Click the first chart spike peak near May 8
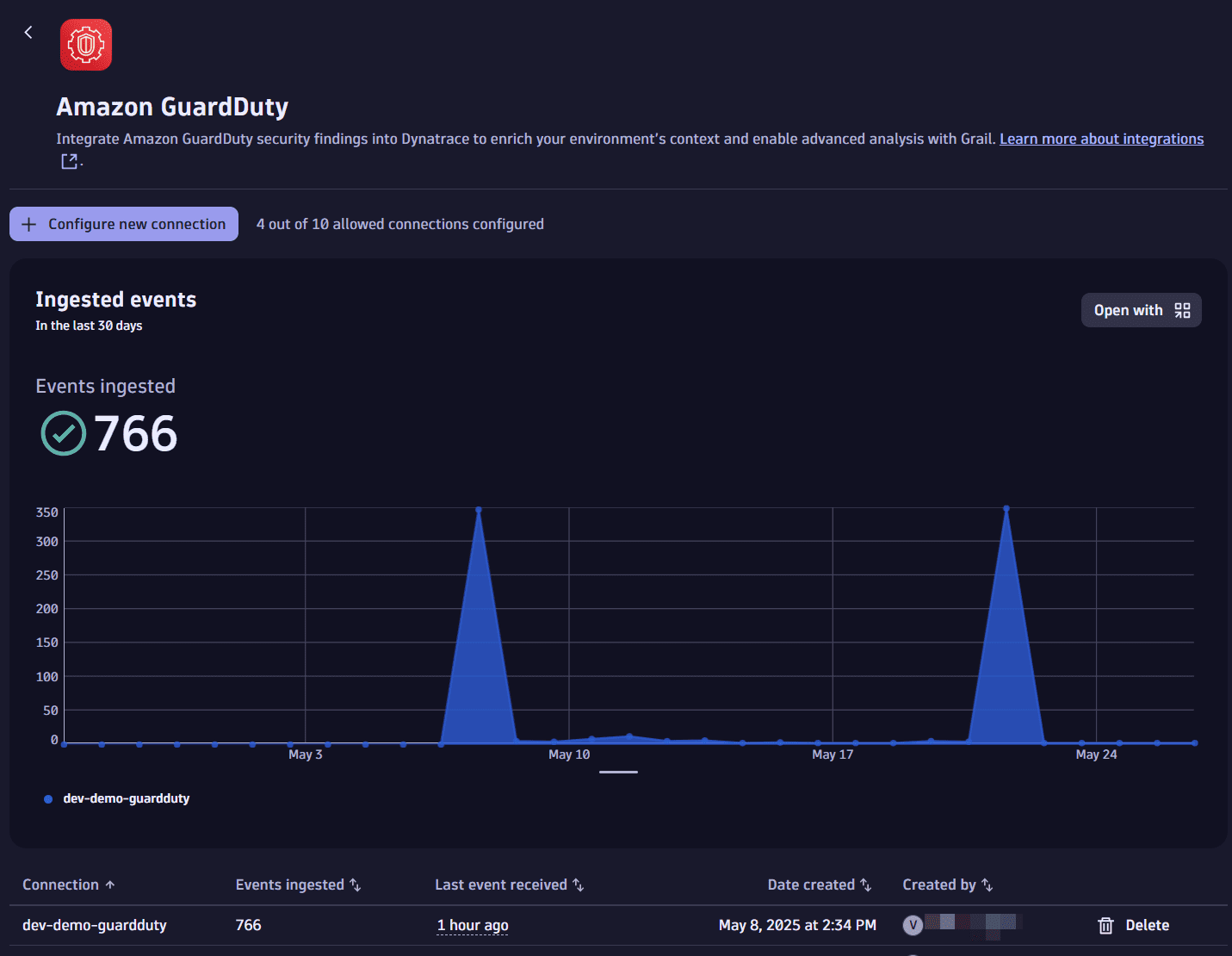Screen dimensions: 1232x956 (479, 510)
